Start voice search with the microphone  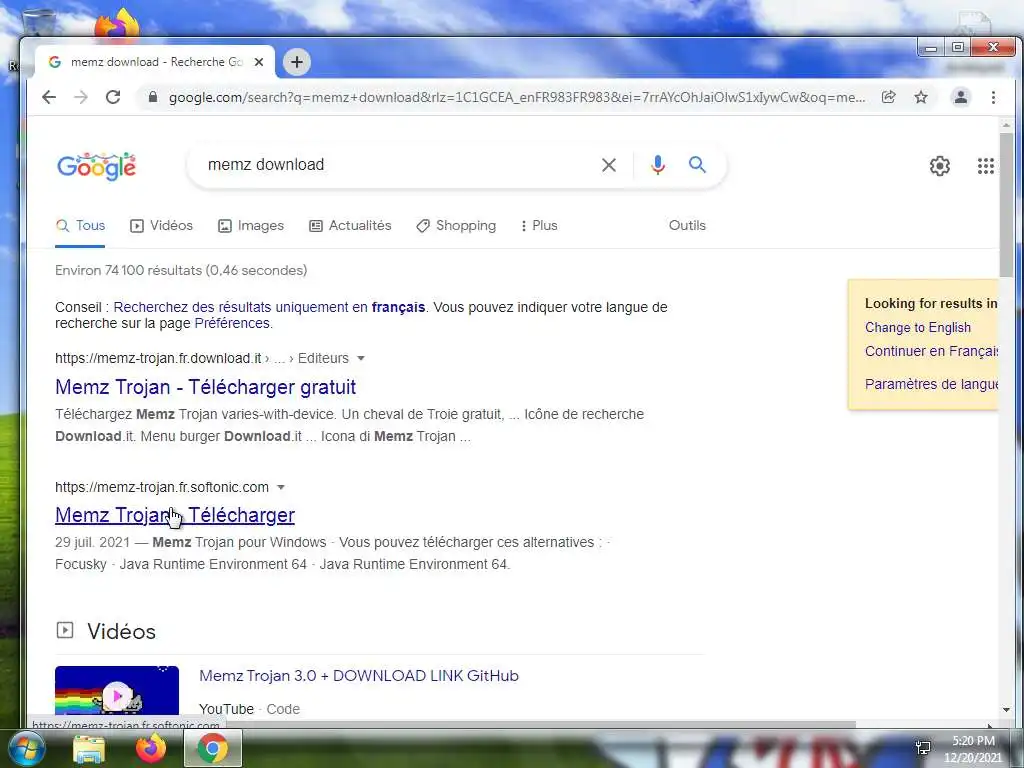[658, 165]
